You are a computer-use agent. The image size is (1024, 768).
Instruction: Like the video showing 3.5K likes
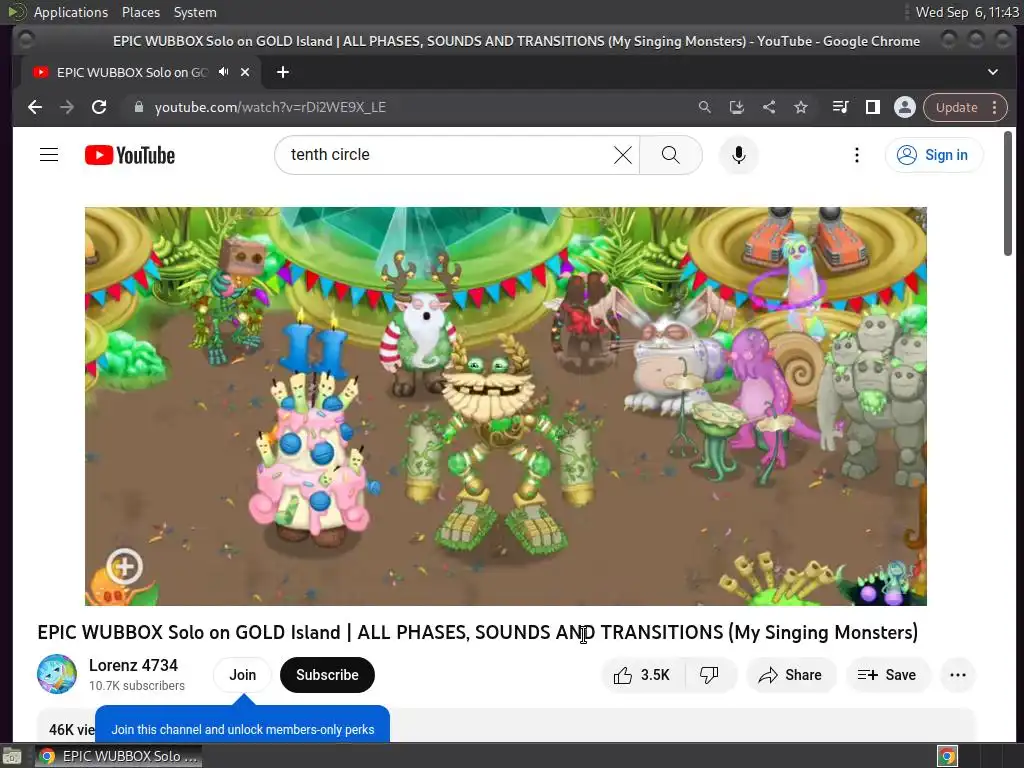tap(643, 675)
